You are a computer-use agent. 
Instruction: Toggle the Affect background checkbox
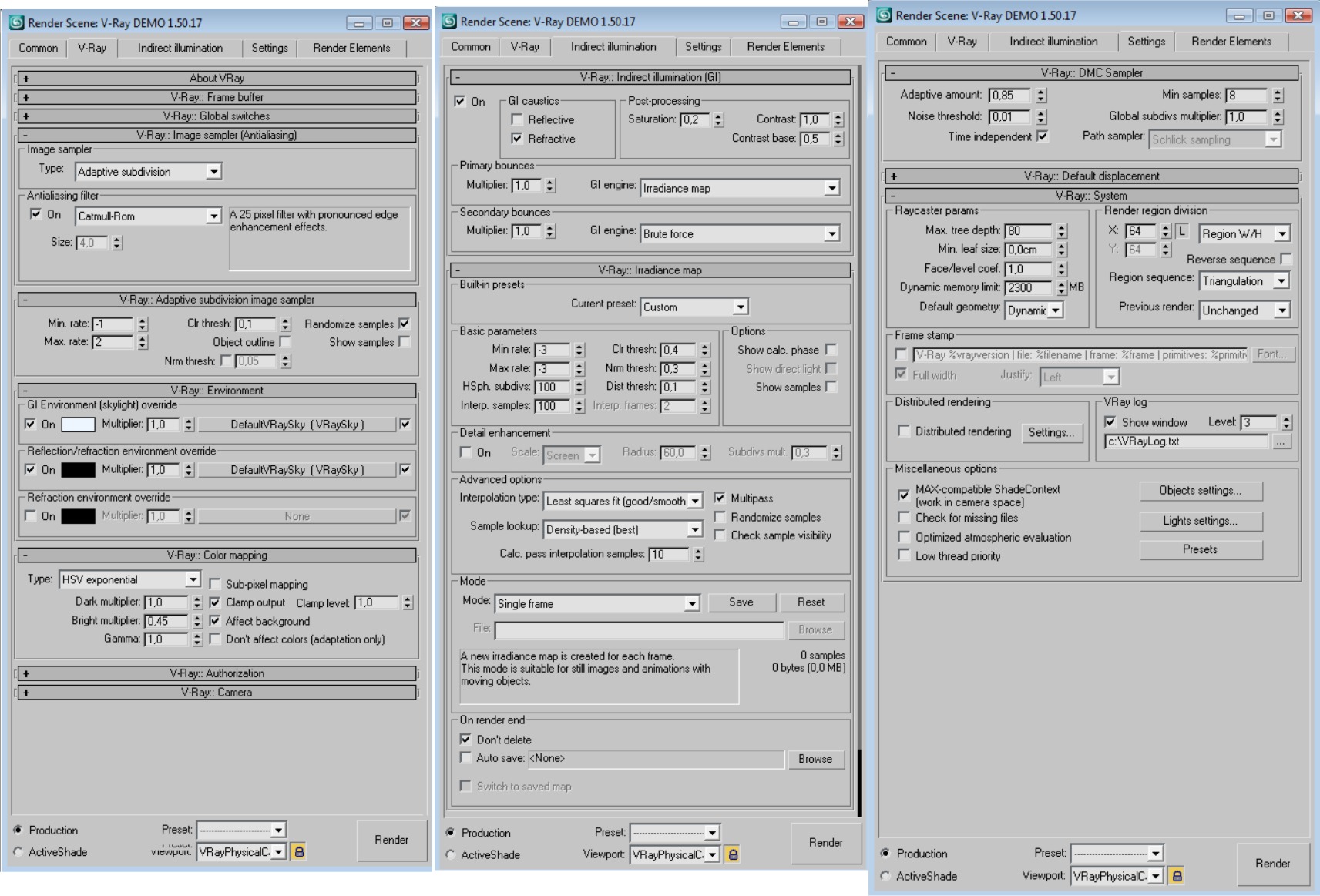[x=215, y=621]
